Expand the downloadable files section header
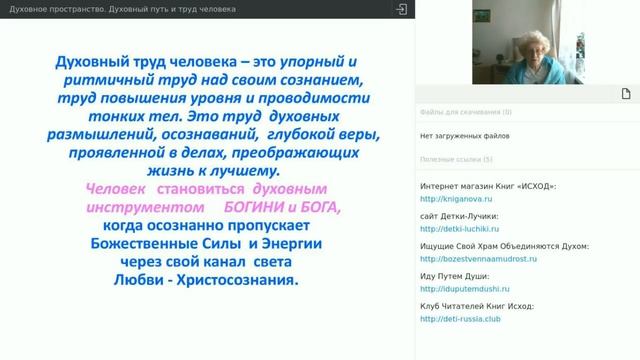This screenshot has height=360, width=640. point(466,112)
